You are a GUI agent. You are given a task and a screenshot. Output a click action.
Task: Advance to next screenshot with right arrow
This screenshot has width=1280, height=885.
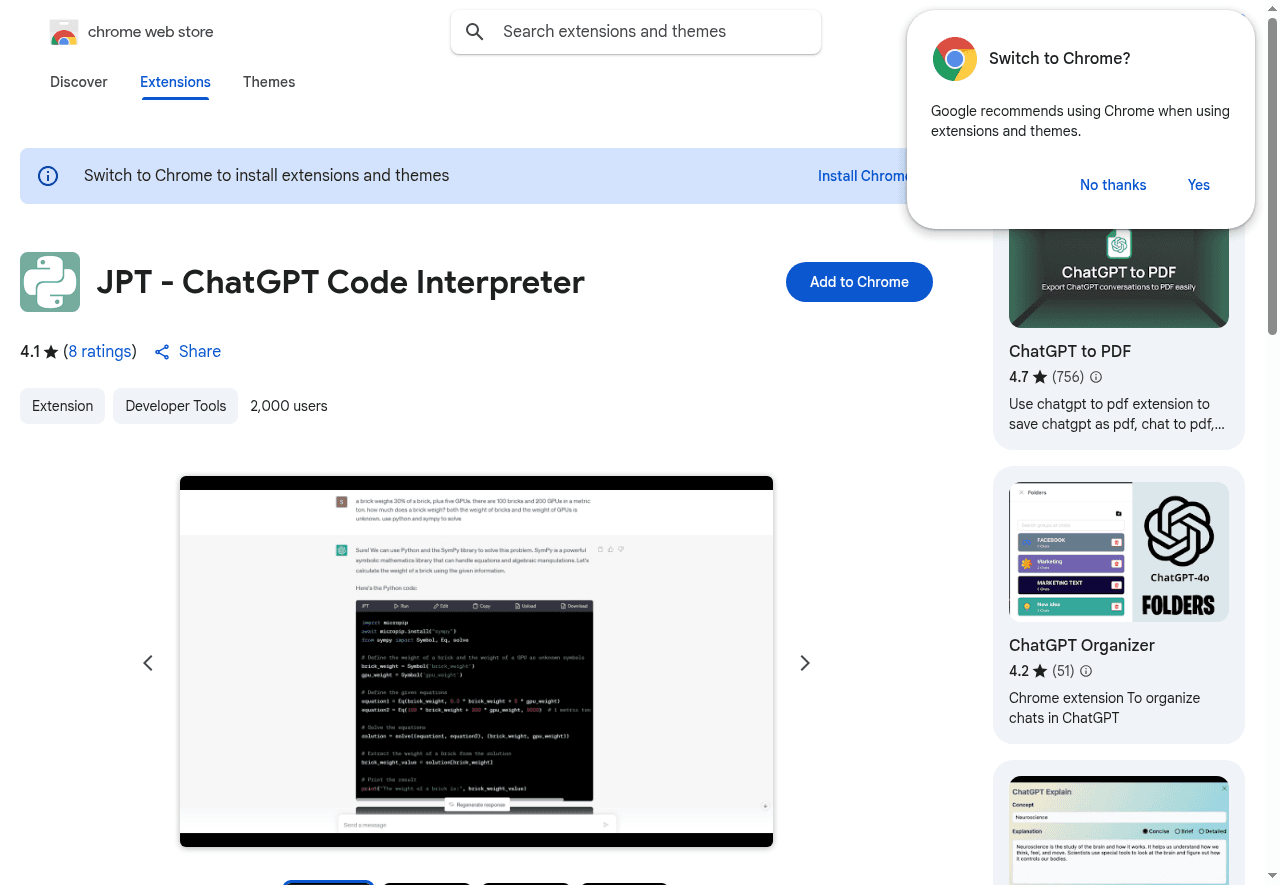click(805, 663)
